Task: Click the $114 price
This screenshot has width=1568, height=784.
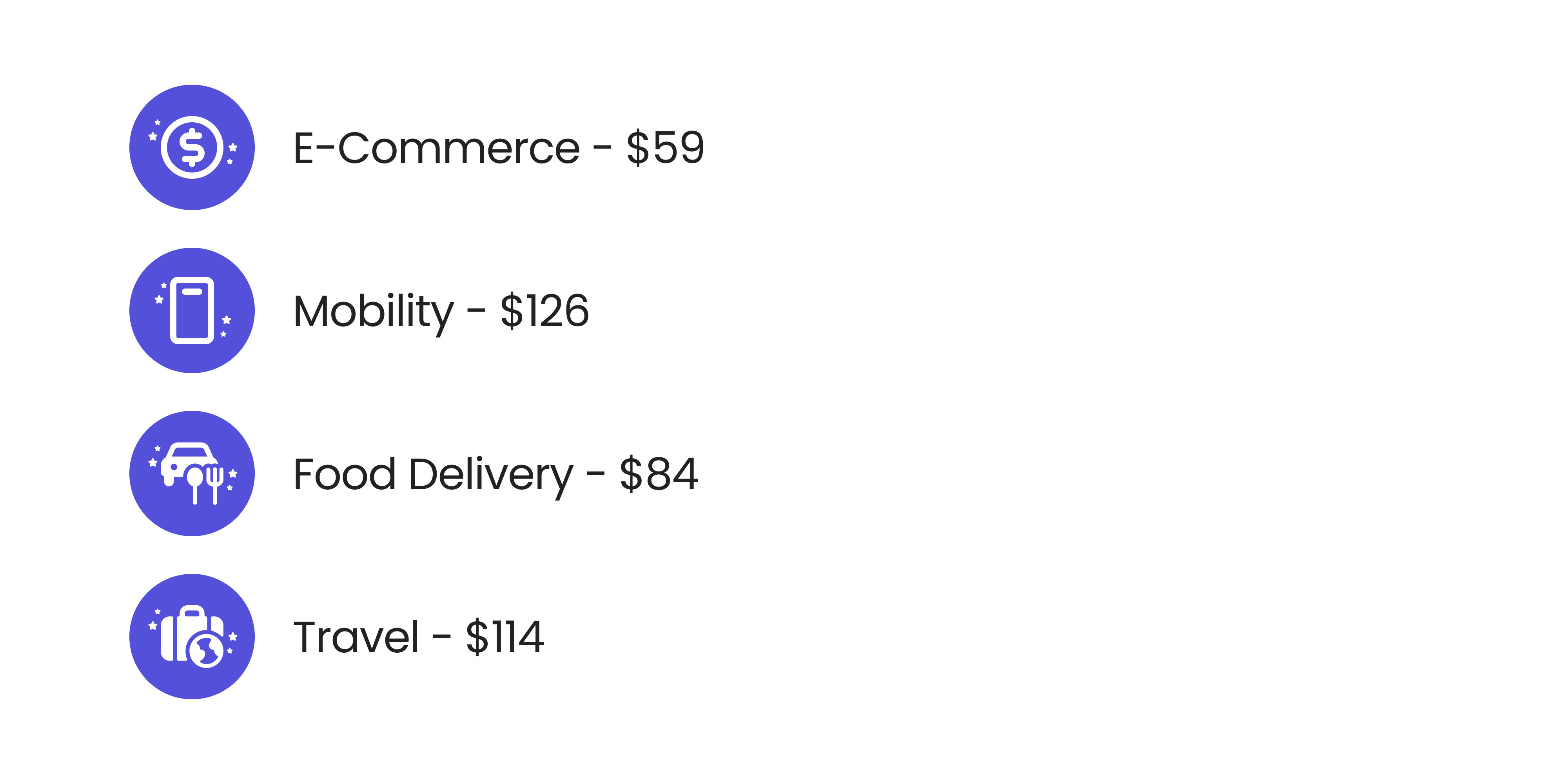Action: [x=505, y=637]
